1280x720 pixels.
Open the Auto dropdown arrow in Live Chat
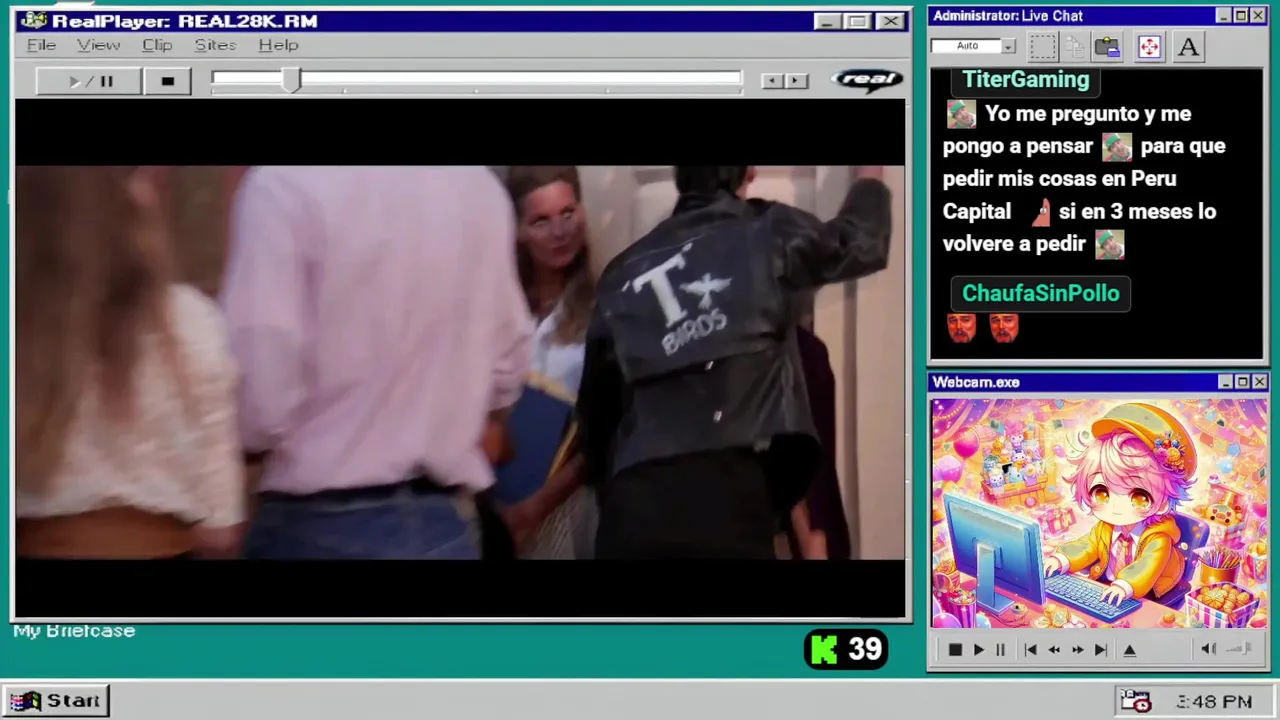(1008, 46)
